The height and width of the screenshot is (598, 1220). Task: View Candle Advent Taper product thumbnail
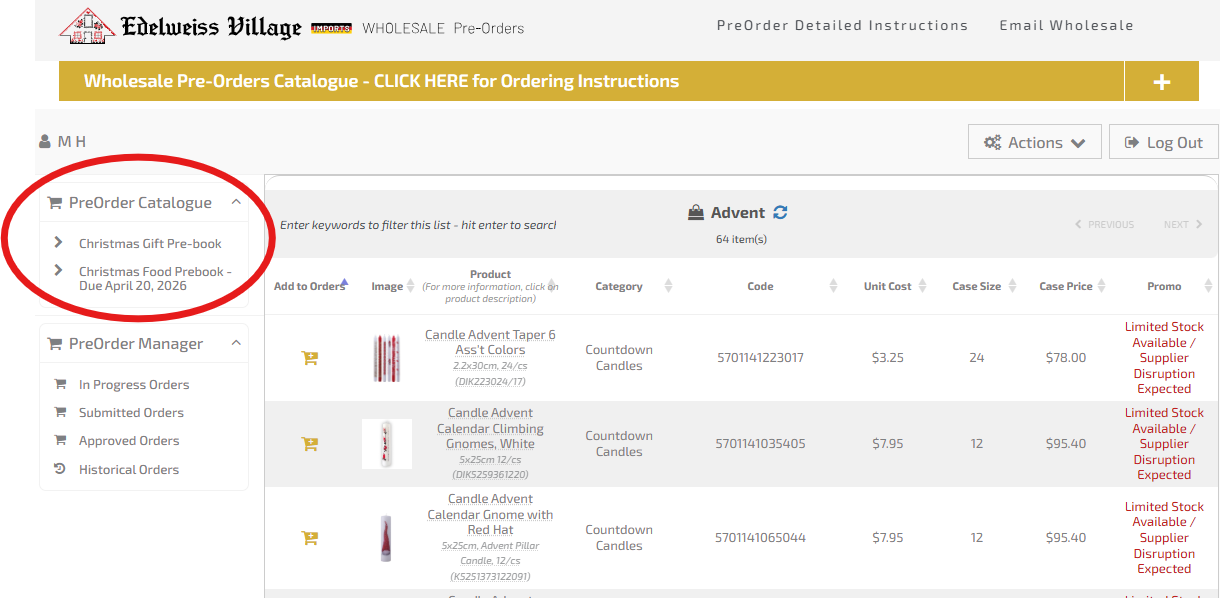coord(386,358)
